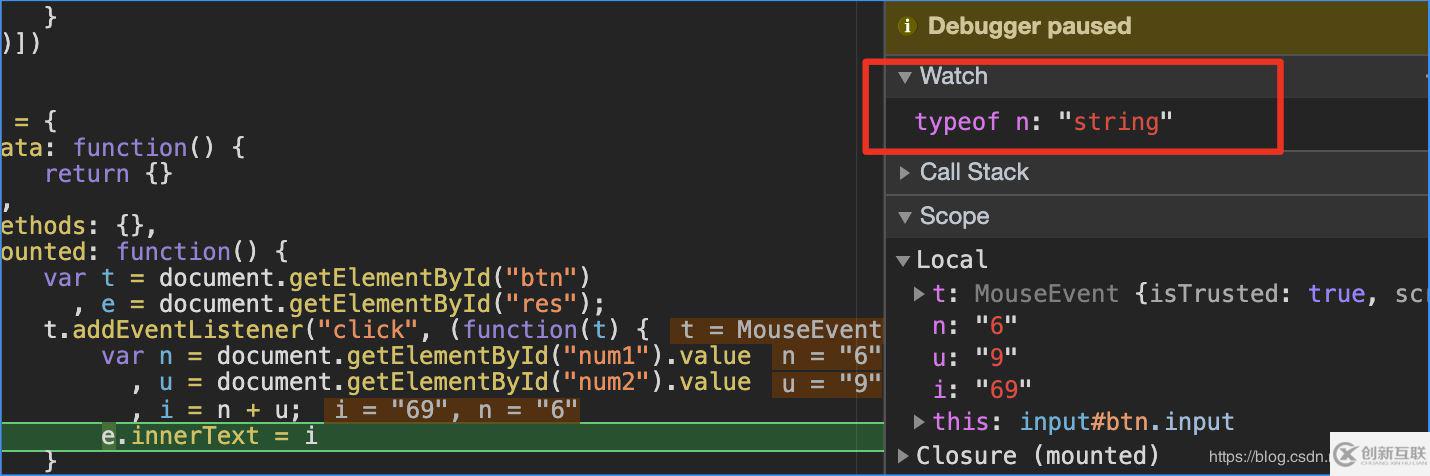1430x476 pixels.
Task: Click the Debugger paused info icon
Action: (907, 26)
